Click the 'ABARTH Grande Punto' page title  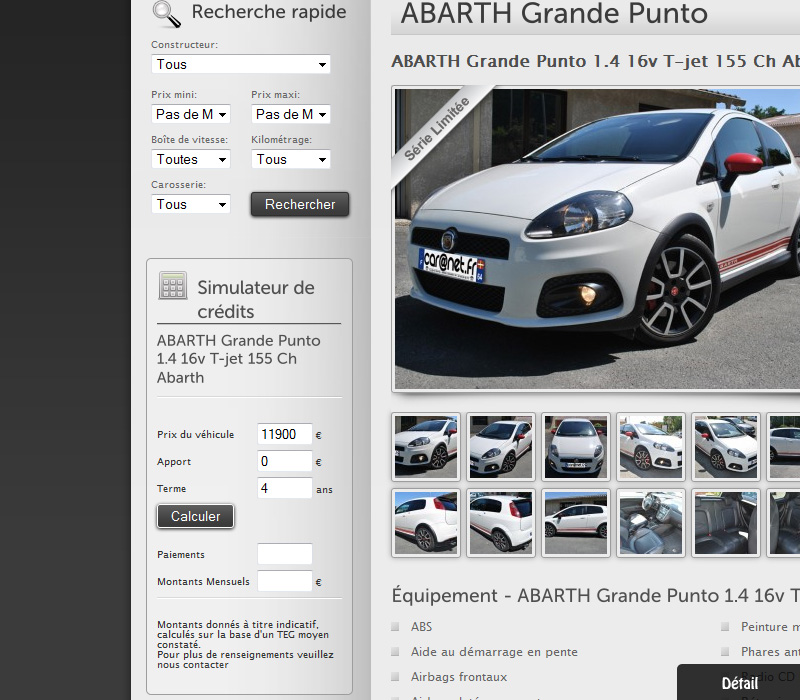coord(554,13)
